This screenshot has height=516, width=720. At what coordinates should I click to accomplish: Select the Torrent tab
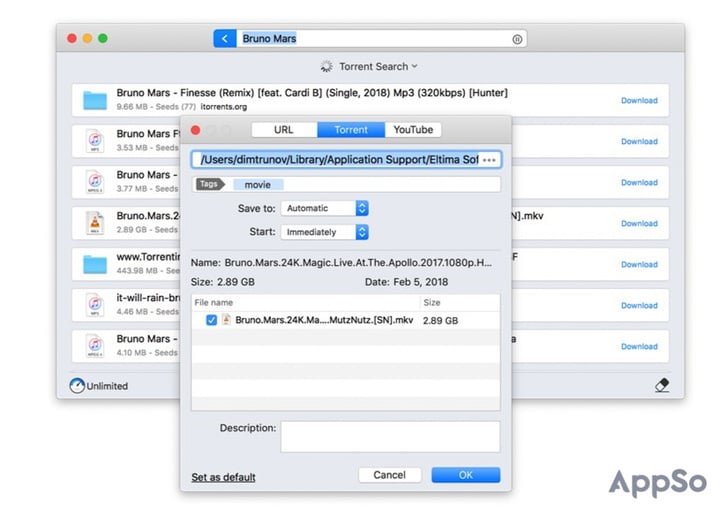[350, 130]
